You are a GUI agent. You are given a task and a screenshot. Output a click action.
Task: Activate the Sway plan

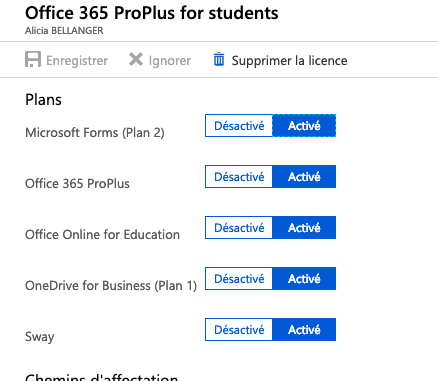(x=304, y=330)
